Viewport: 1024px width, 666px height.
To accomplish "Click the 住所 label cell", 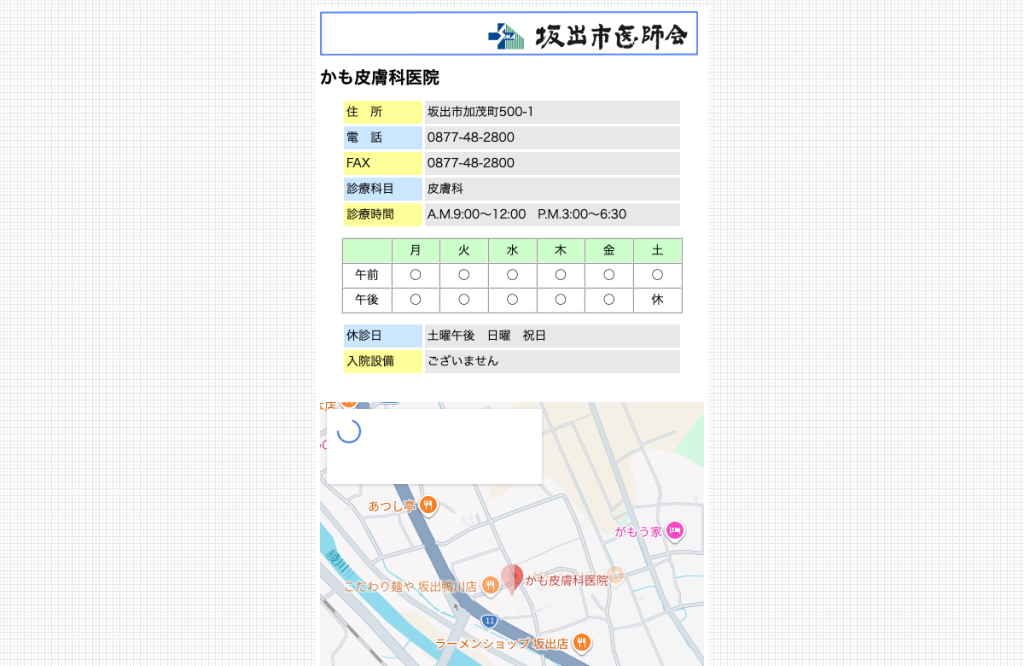I will (383, 112).
